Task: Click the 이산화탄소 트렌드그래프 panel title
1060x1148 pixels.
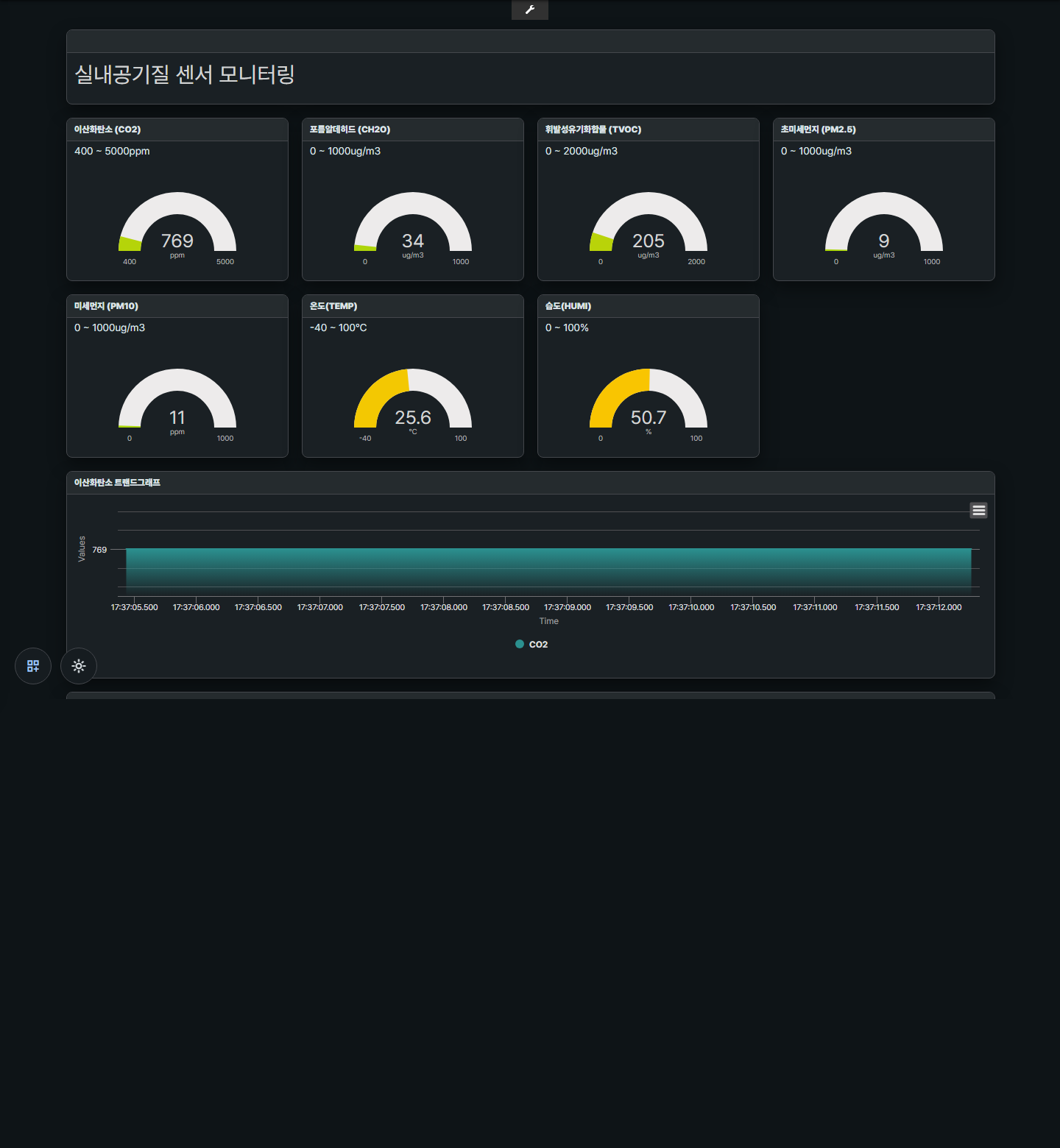Action: 117,483
